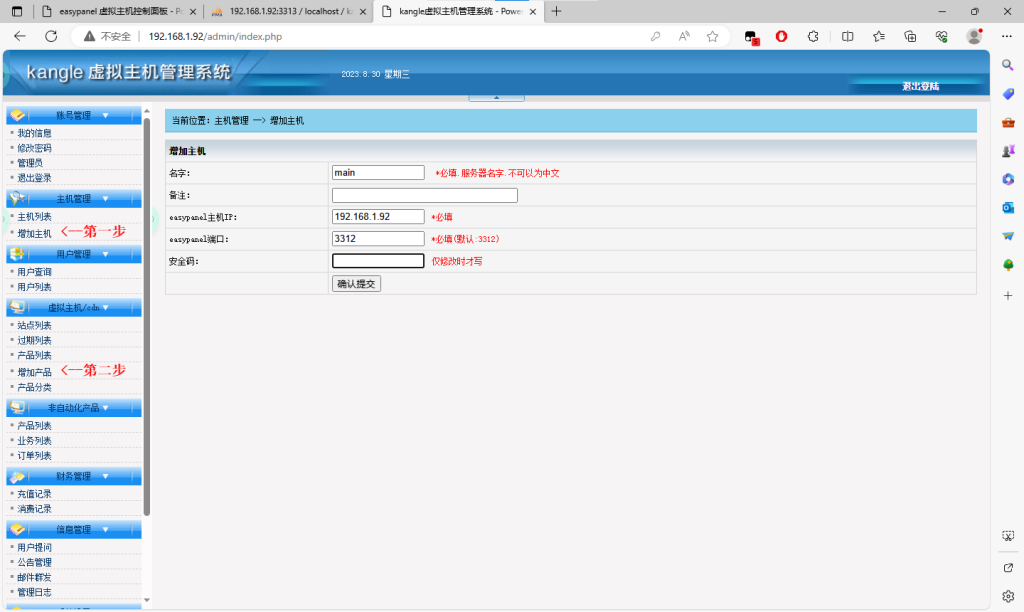The height and width of the screenshot is (612, 1024).
Task: Focus the easypanel端口 port field
Action: (x=378, y=239)
